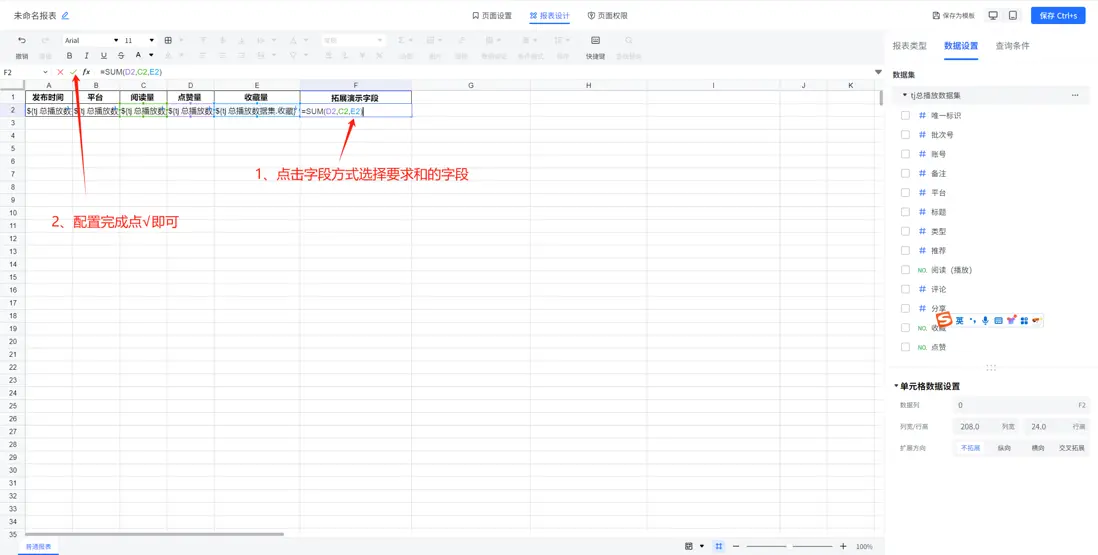The width and height of the screenshot is (1098, 555).
Task: Select the 普通报表 sheet tab
Action: tap(39, 547)
